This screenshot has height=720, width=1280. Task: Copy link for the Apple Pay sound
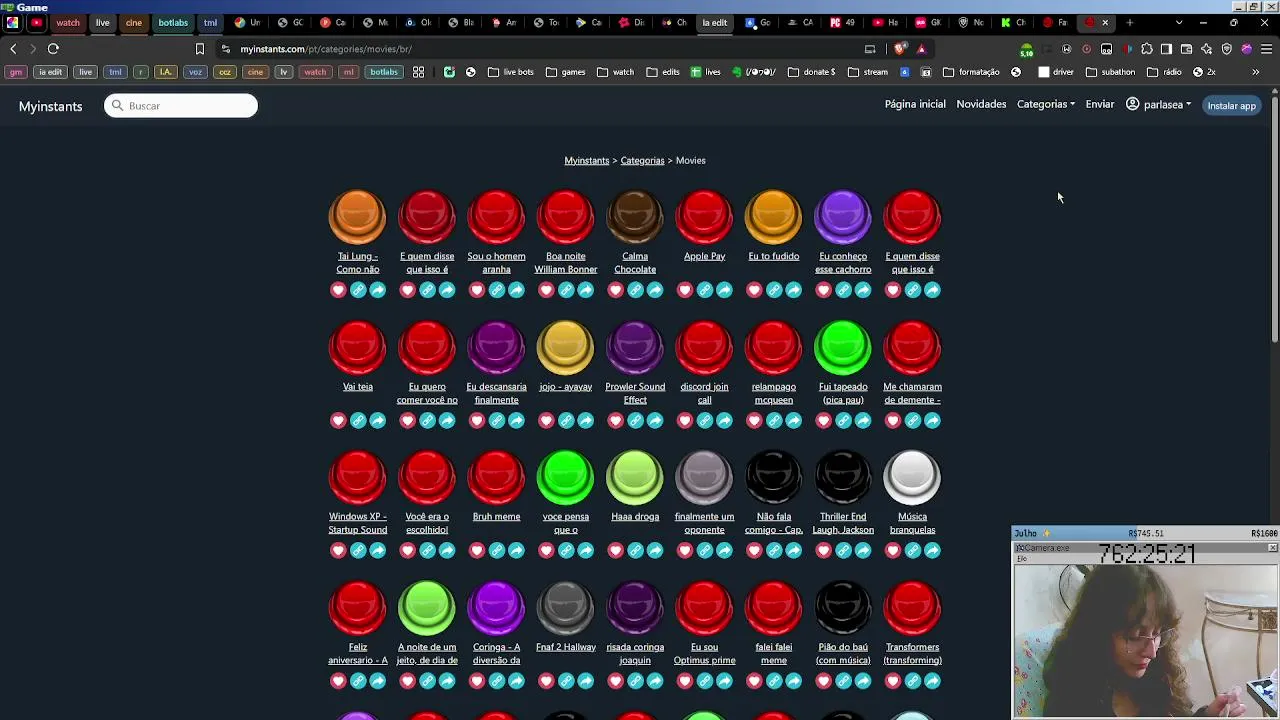pos(705,290)
